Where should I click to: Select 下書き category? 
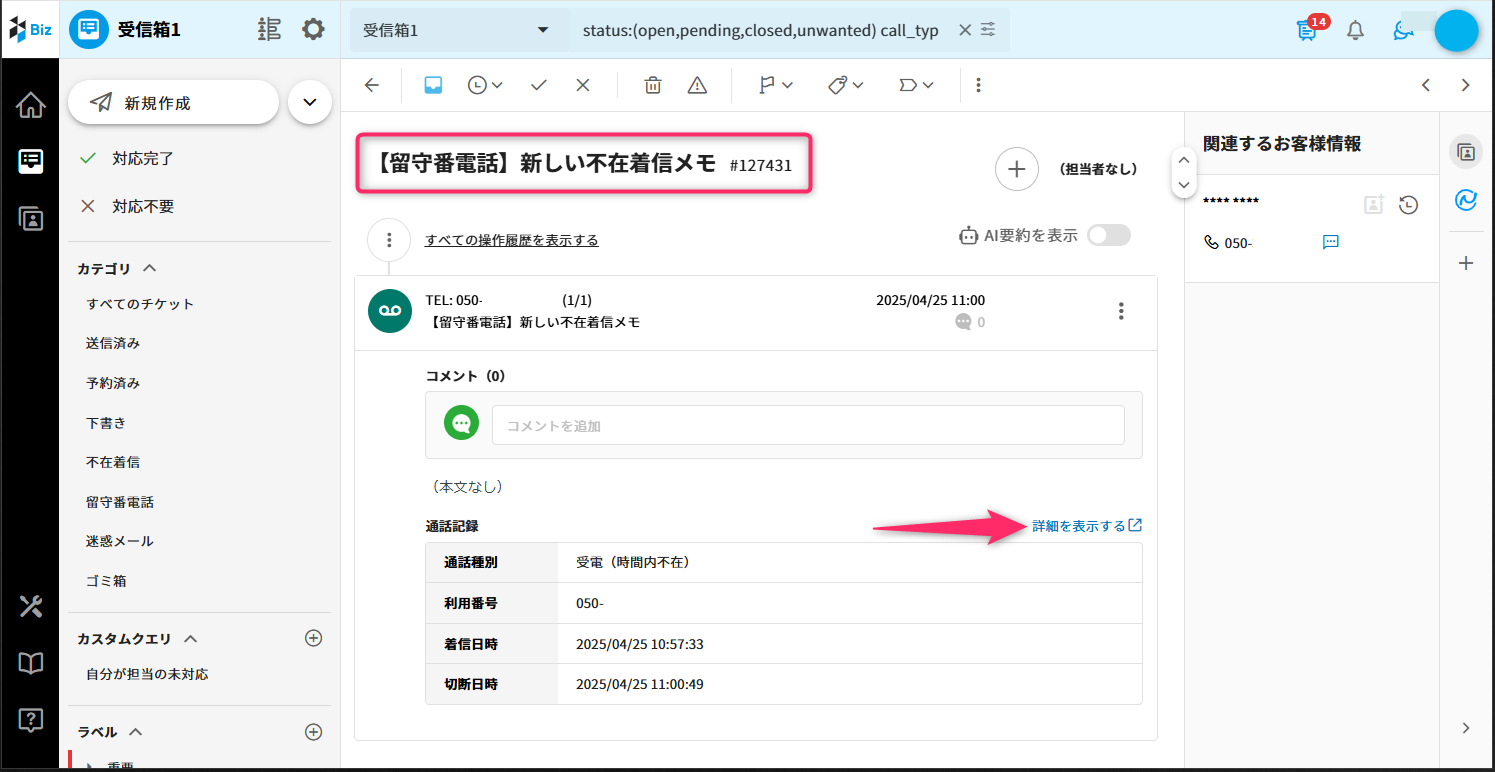106,423
